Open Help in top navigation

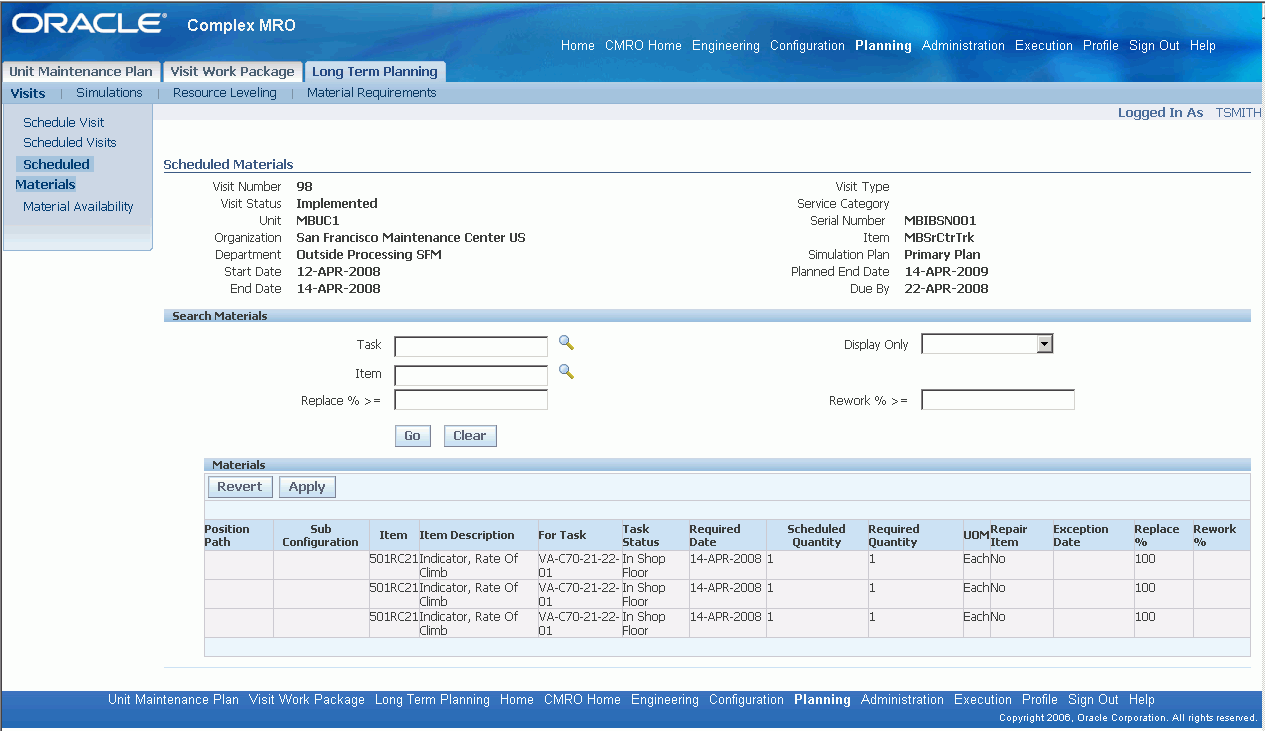coord(1203,45)
